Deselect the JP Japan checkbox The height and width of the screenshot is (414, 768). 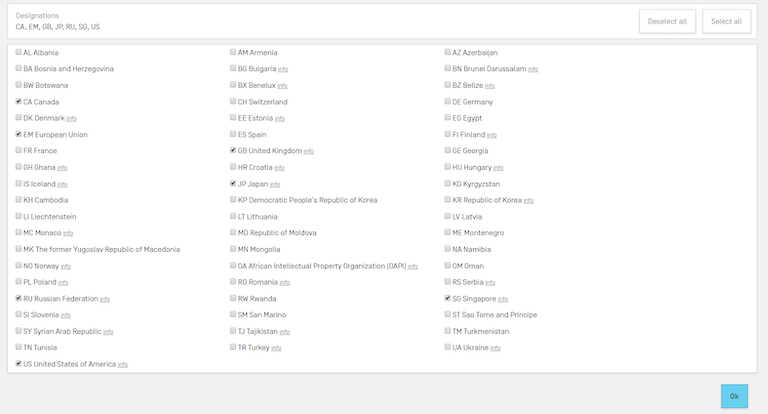coord(233,184)
